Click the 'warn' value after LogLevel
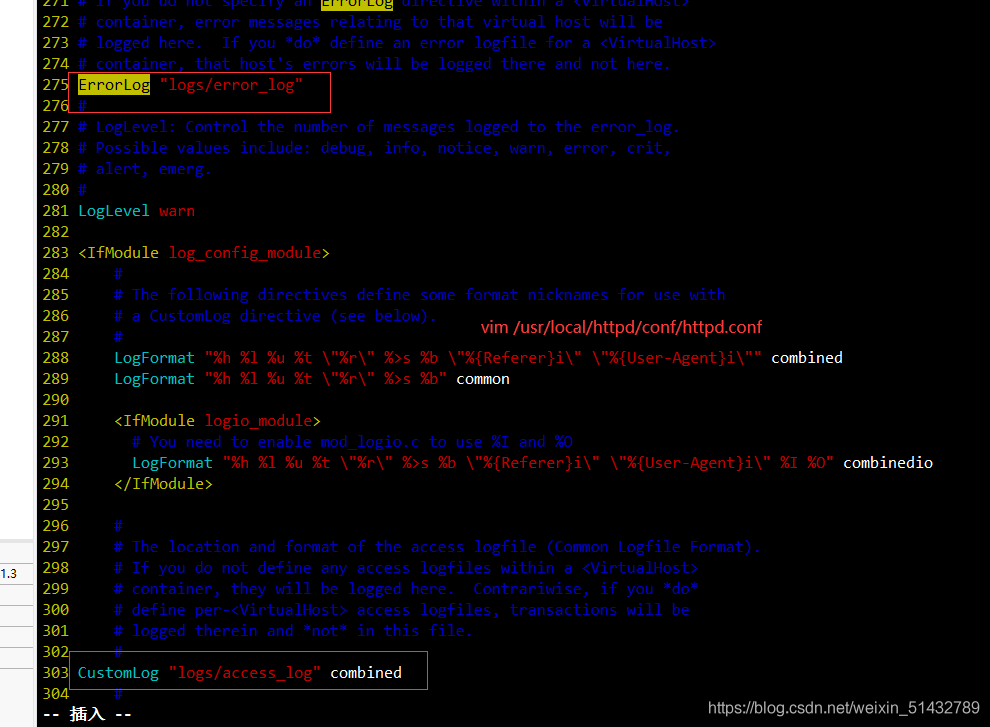Image resolution: width=990 pixels, height=727 pixels. [177, 211]
